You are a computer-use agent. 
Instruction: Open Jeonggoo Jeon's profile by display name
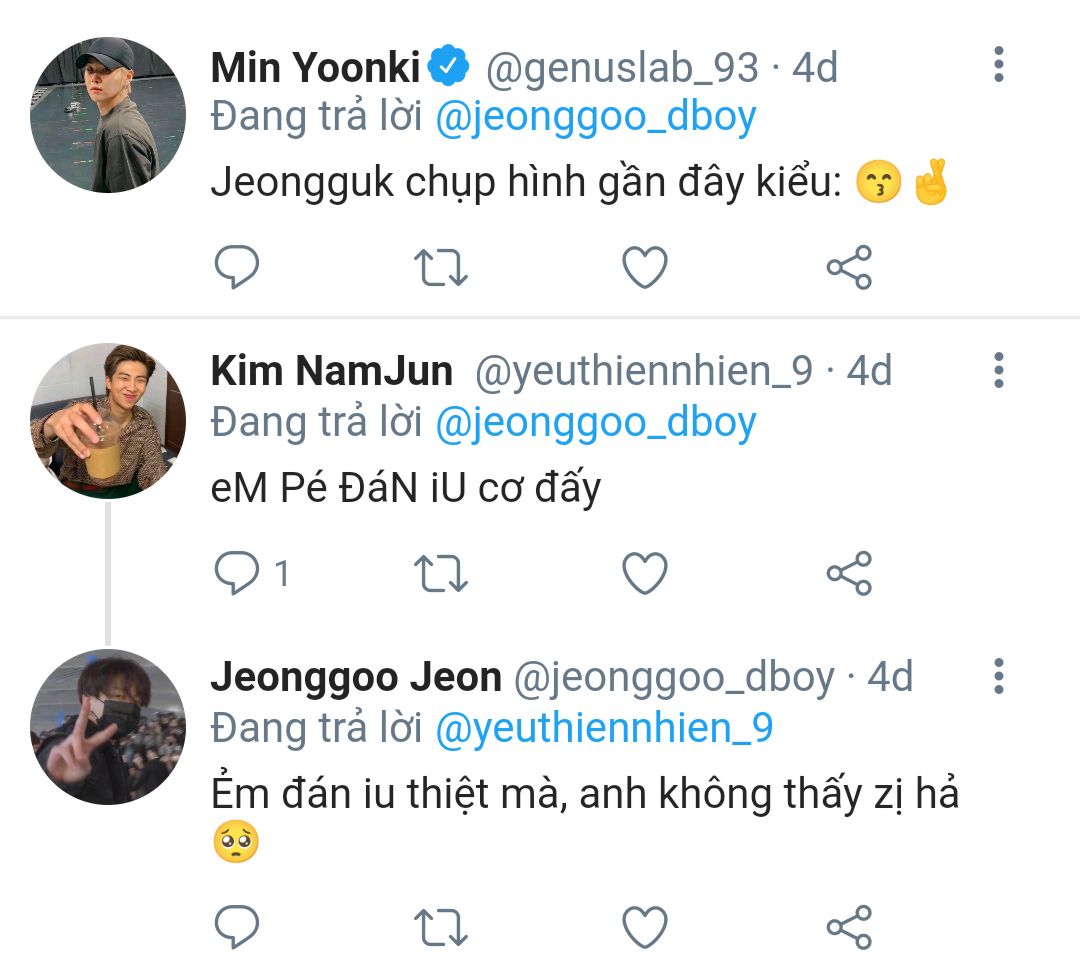pos(356,677)
